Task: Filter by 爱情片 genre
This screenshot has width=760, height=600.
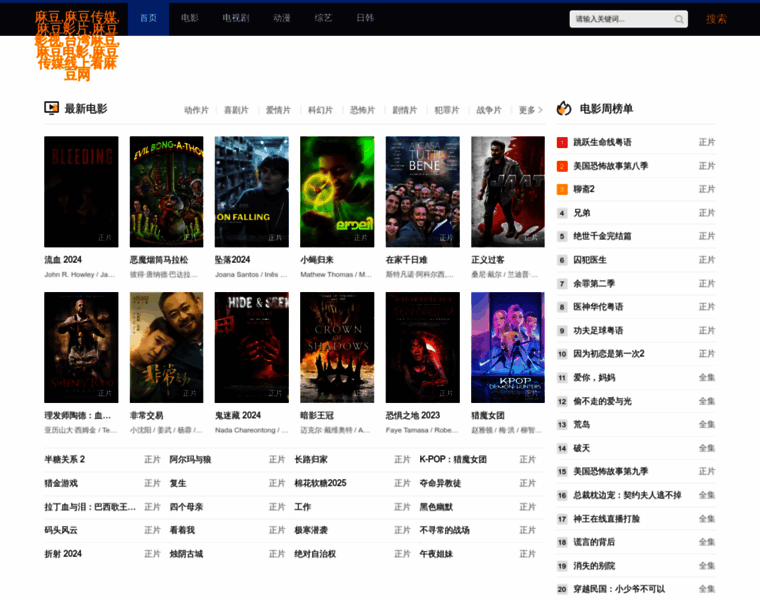Action: 278,110
